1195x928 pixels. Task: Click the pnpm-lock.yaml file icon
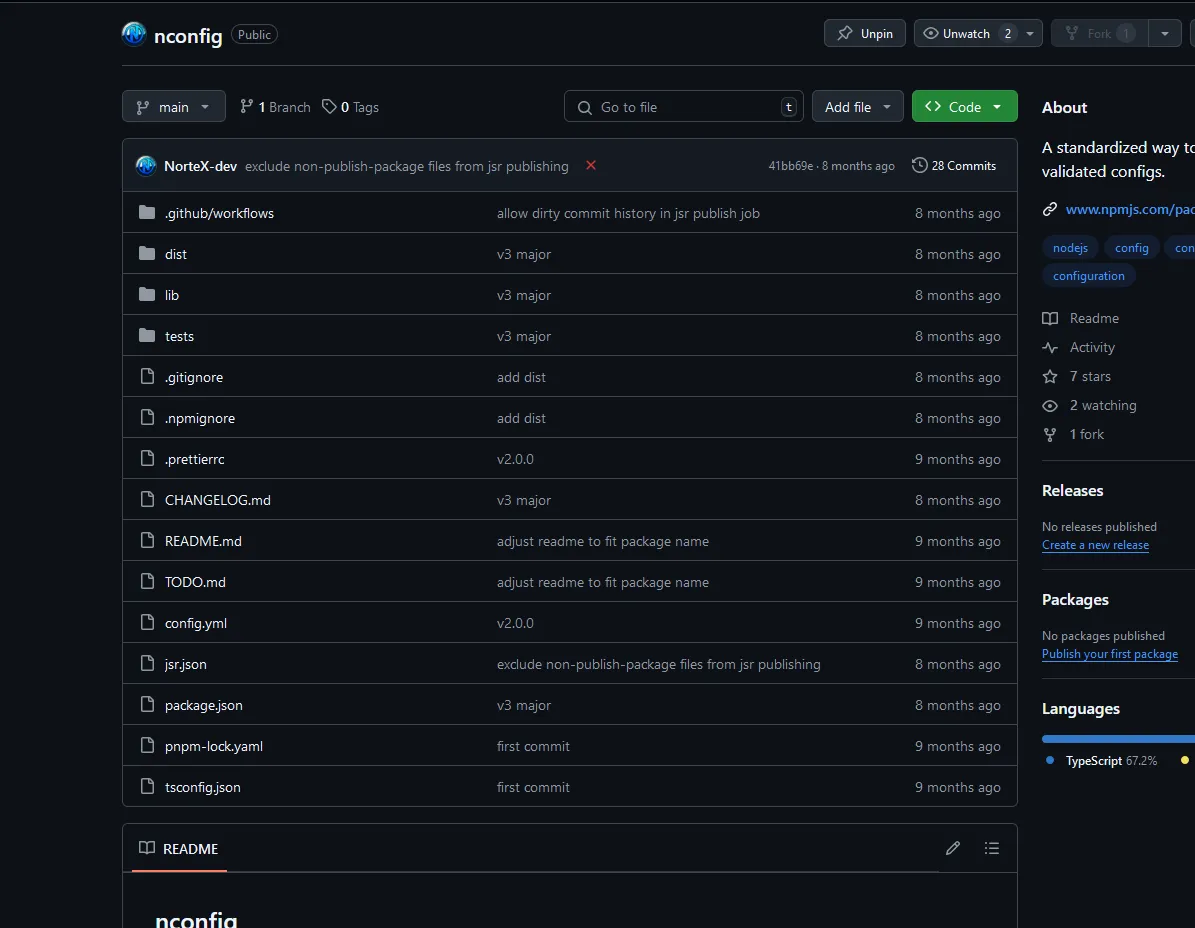[147, 746]
